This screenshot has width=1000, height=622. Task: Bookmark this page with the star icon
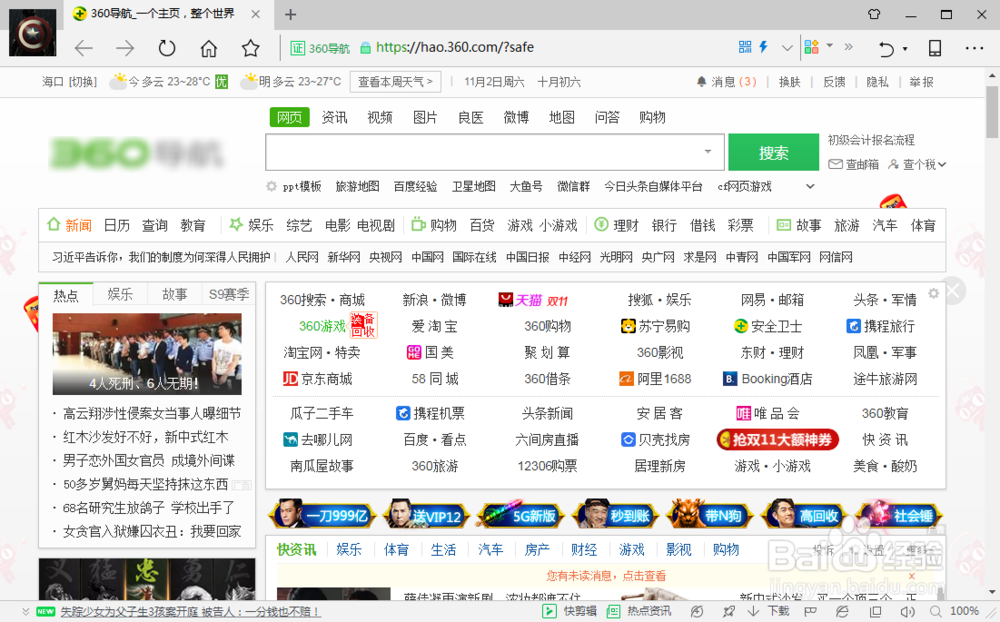coord(251,48)
